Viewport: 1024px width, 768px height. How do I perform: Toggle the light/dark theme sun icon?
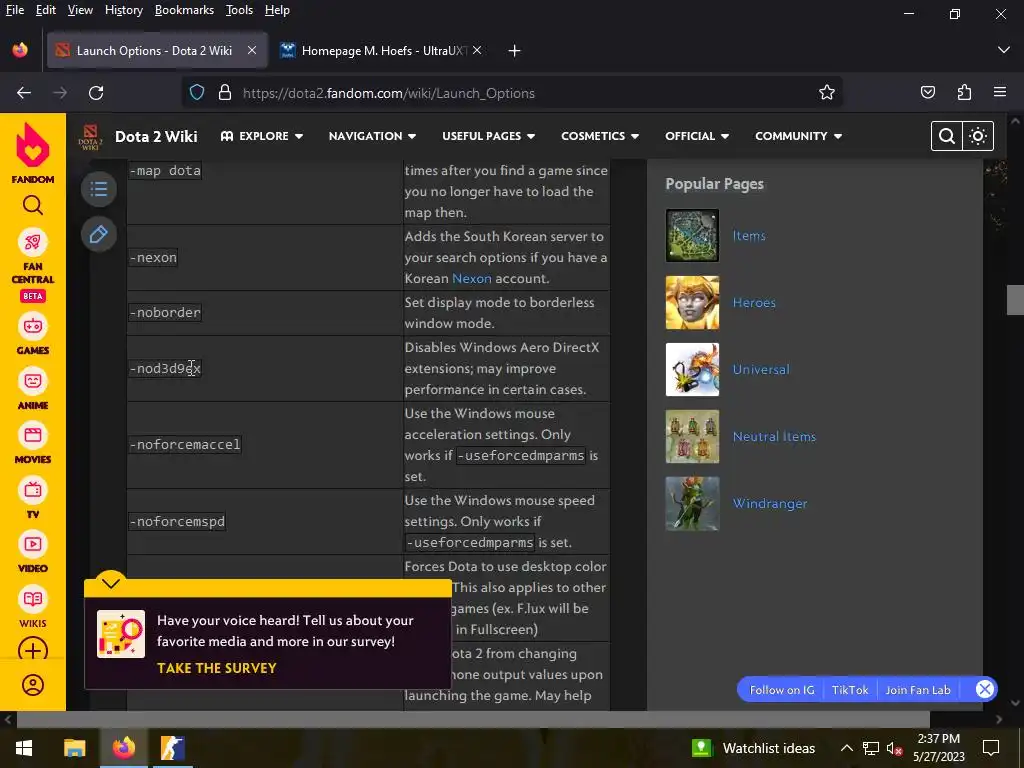(978, 136)
